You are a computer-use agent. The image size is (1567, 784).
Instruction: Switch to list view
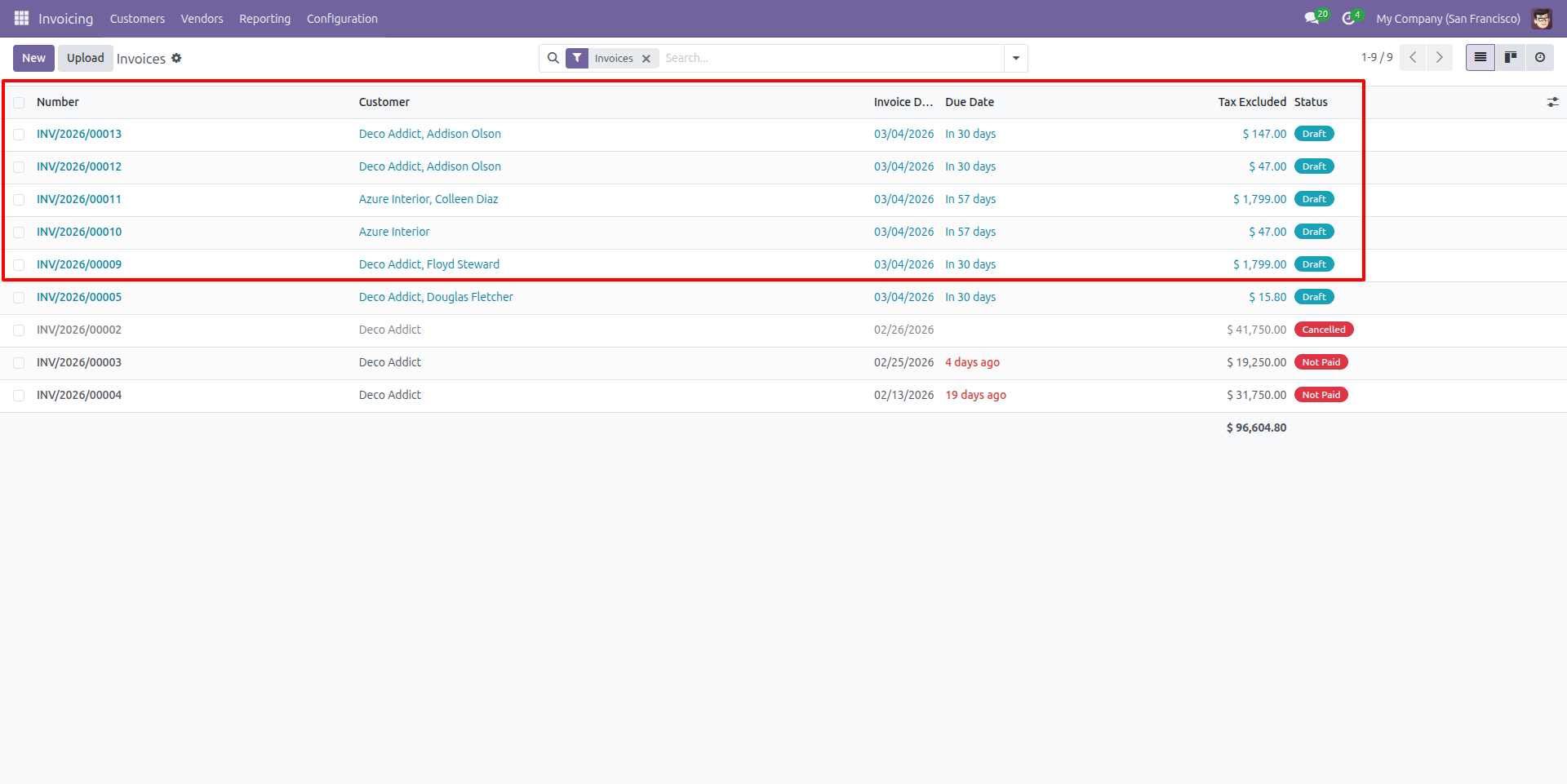point(1480,57)
